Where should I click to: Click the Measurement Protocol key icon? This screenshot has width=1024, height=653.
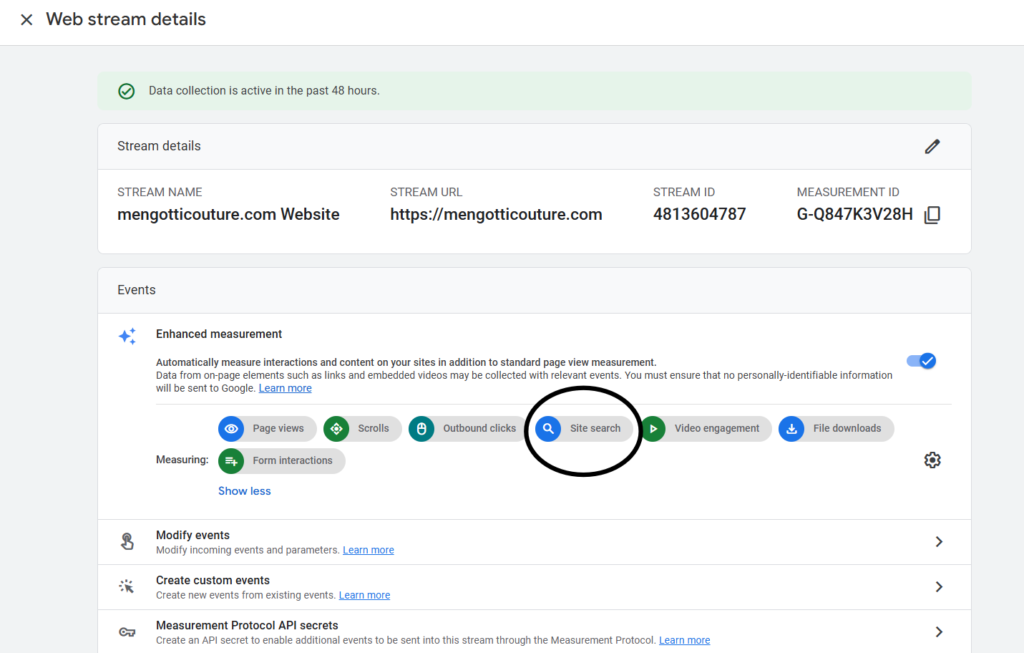point(127,631)
